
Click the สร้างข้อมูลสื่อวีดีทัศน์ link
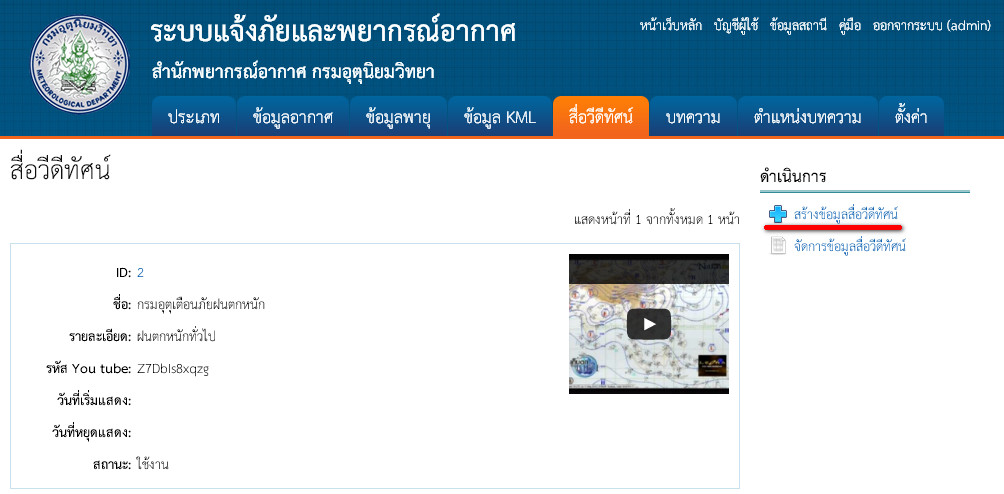tap(845, 214)
